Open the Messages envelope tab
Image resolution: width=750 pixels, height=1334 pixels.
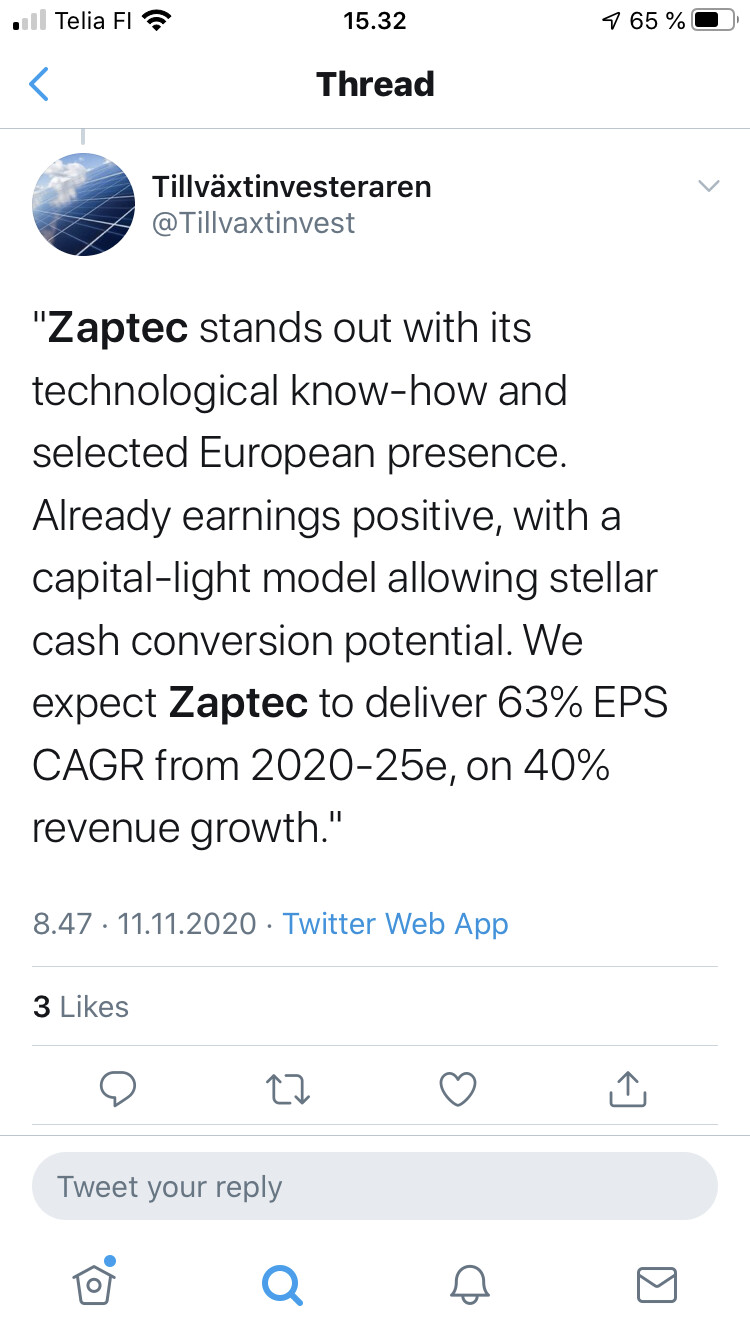click(x=657, y=1283)
